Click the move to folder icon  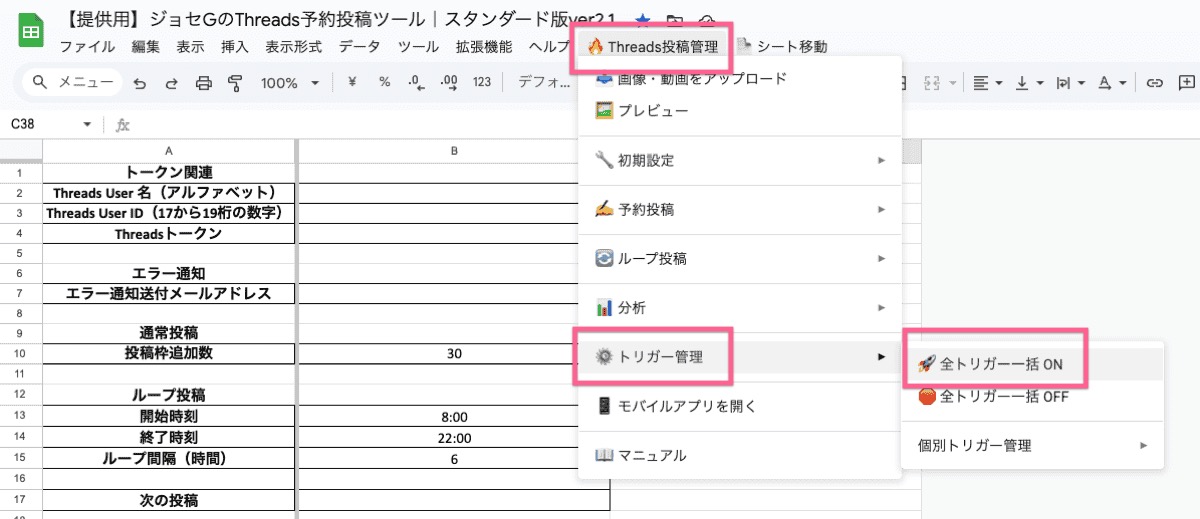pos(675,20)
